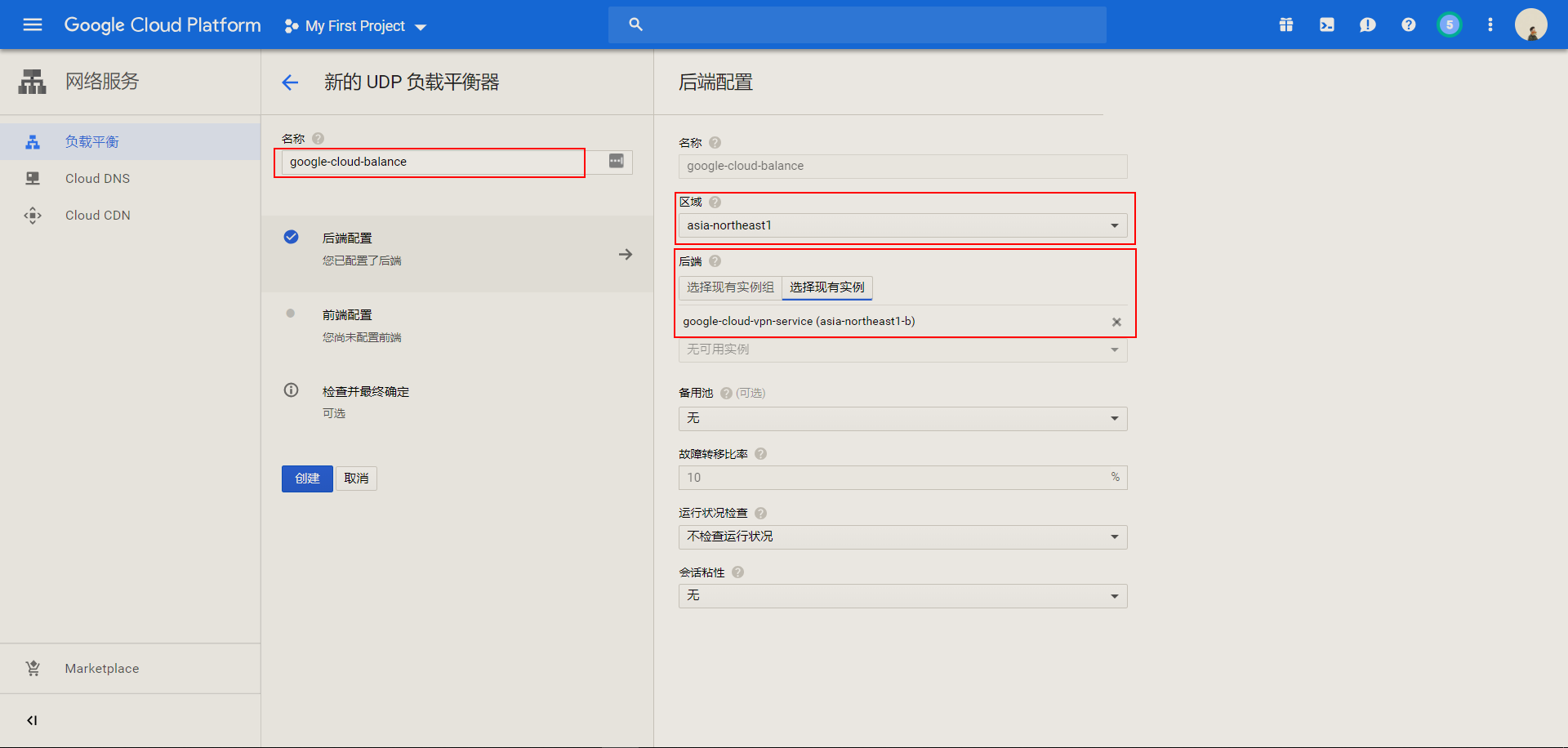Click the 网络服务 network services icon

point(33,82)
